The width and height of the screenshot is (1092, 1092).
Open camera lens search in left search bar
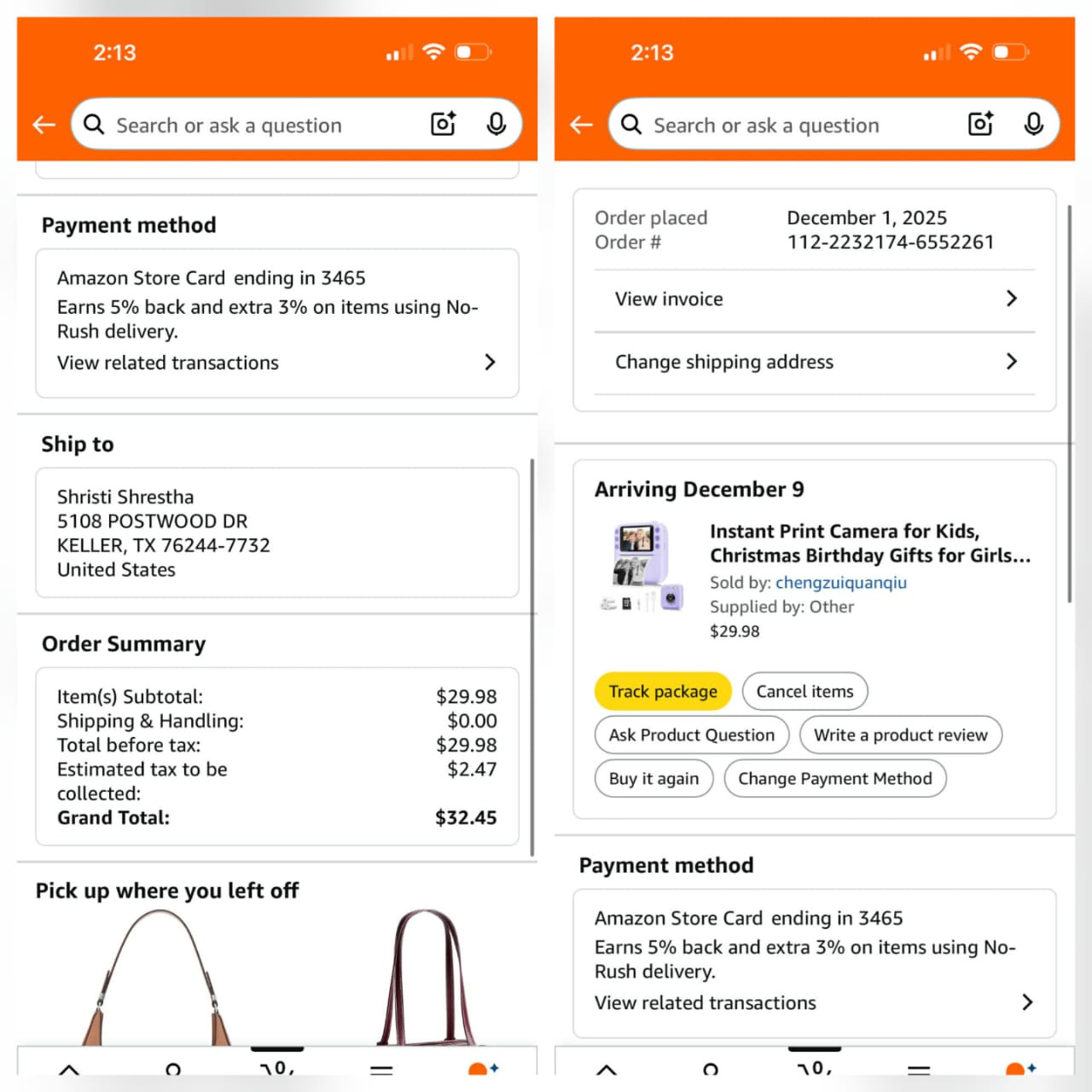click(444, 125)
